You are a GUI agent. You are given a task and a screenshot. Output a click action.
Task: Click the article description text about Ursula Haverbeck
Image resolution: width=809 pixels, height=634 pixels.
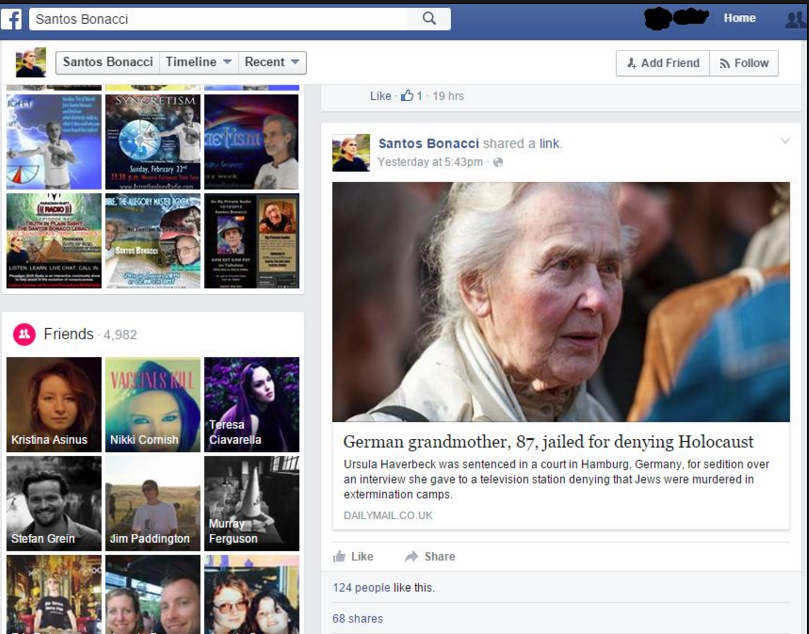pos(556,479)
